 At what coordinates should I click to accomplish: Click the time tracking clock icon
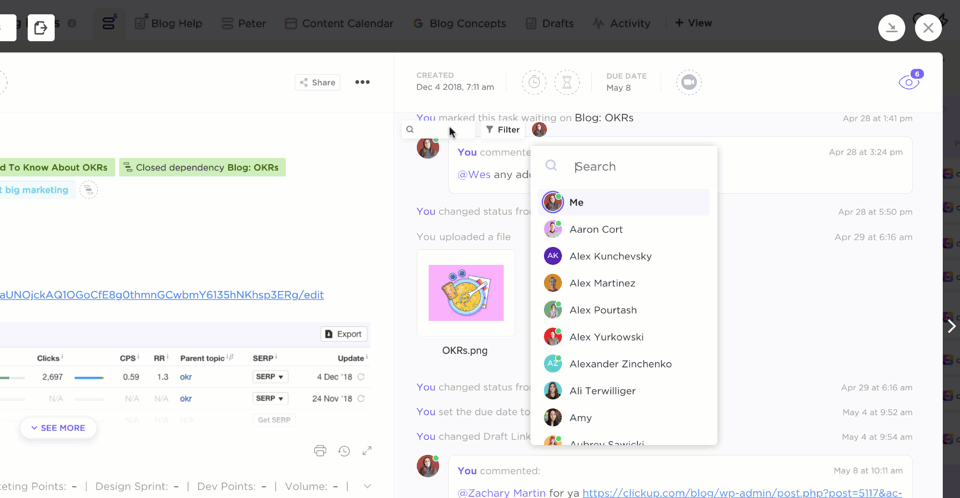tap(534, 82)
